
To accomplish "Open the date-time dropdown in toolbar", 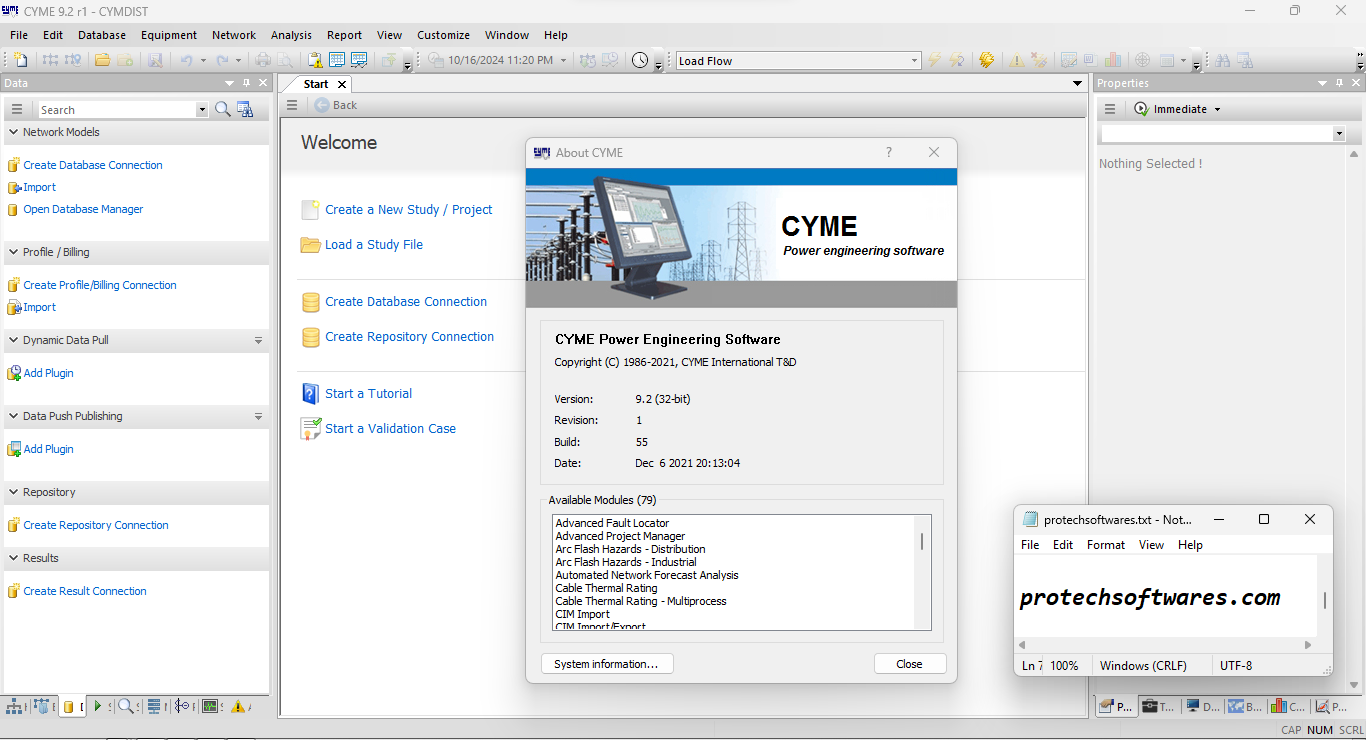I will pos(563,60).
